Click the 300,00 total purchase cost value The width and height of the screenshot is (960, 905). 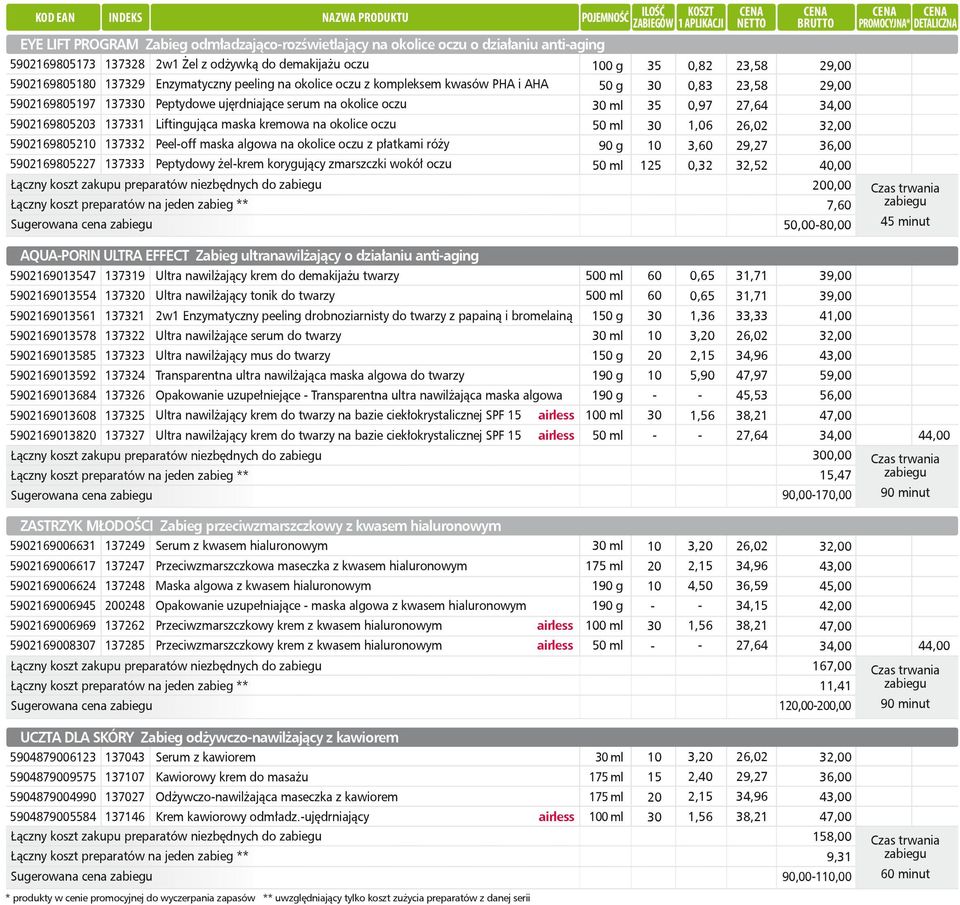coord(831,455)
